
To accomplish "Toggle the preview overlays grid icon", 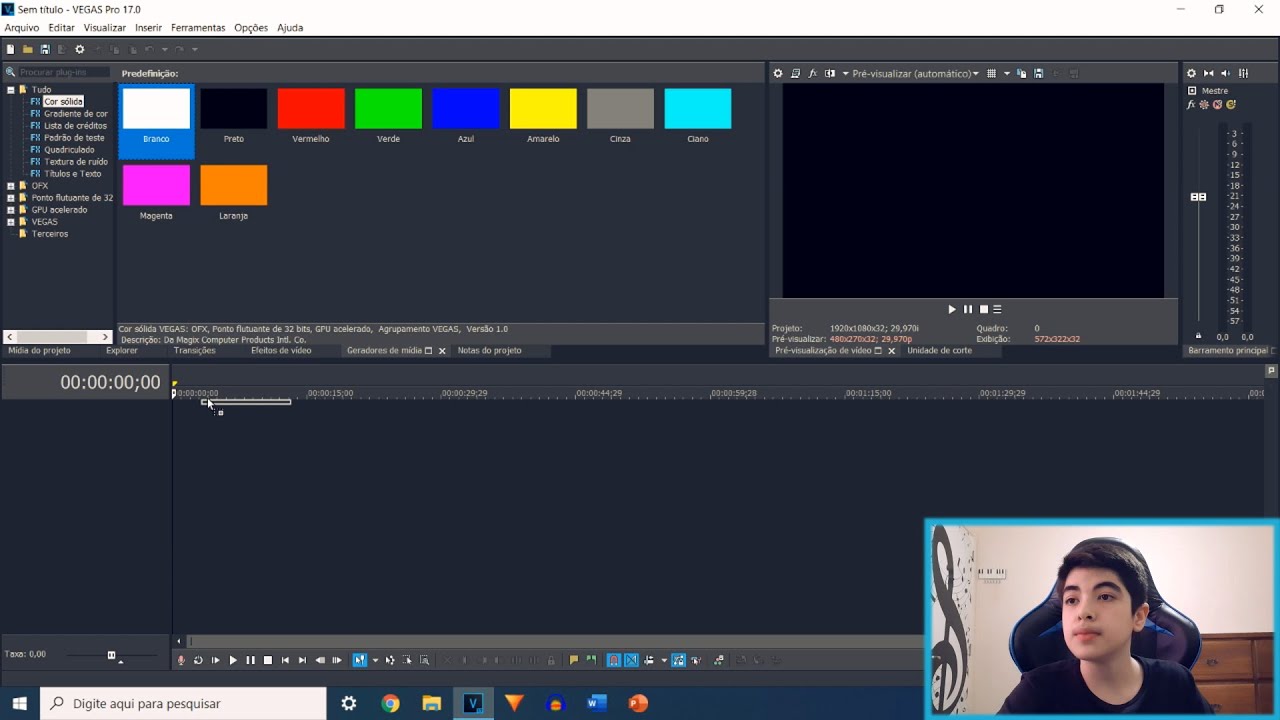I will point(992,73).
